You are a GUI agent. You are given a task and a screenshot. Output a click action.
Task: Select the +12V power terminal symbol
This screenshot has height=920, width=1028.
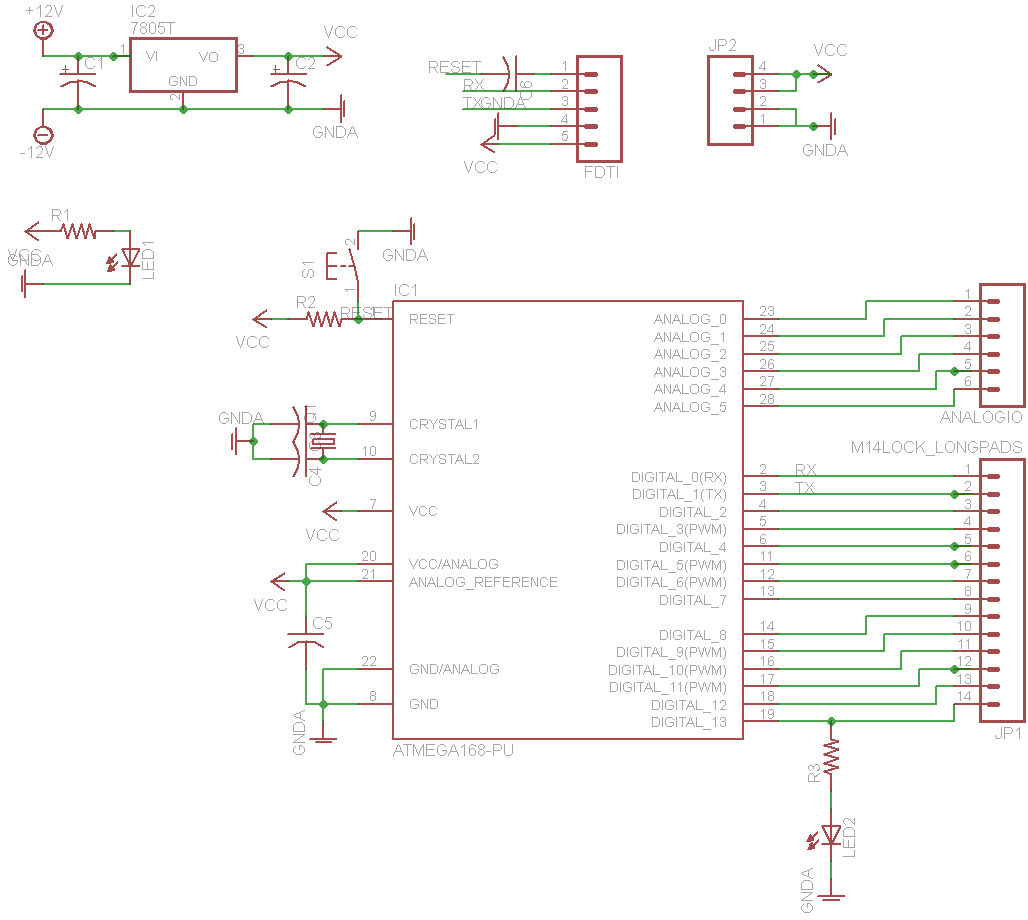(x=43, y=30)
